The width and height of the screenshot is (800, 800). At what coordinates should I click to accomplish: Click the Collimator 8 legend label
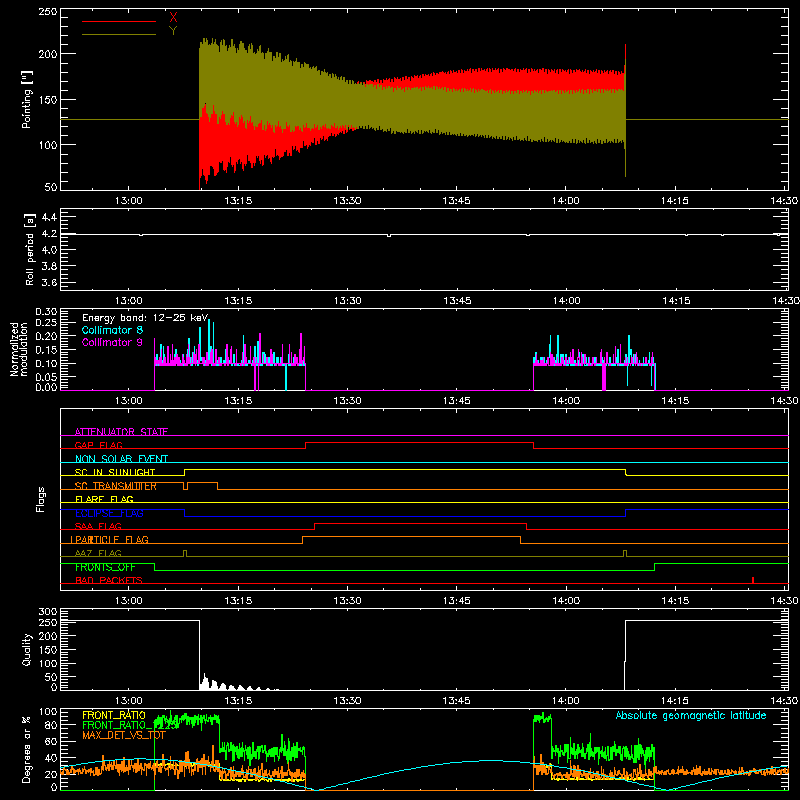pyautogui.click(x=112, y=330)
